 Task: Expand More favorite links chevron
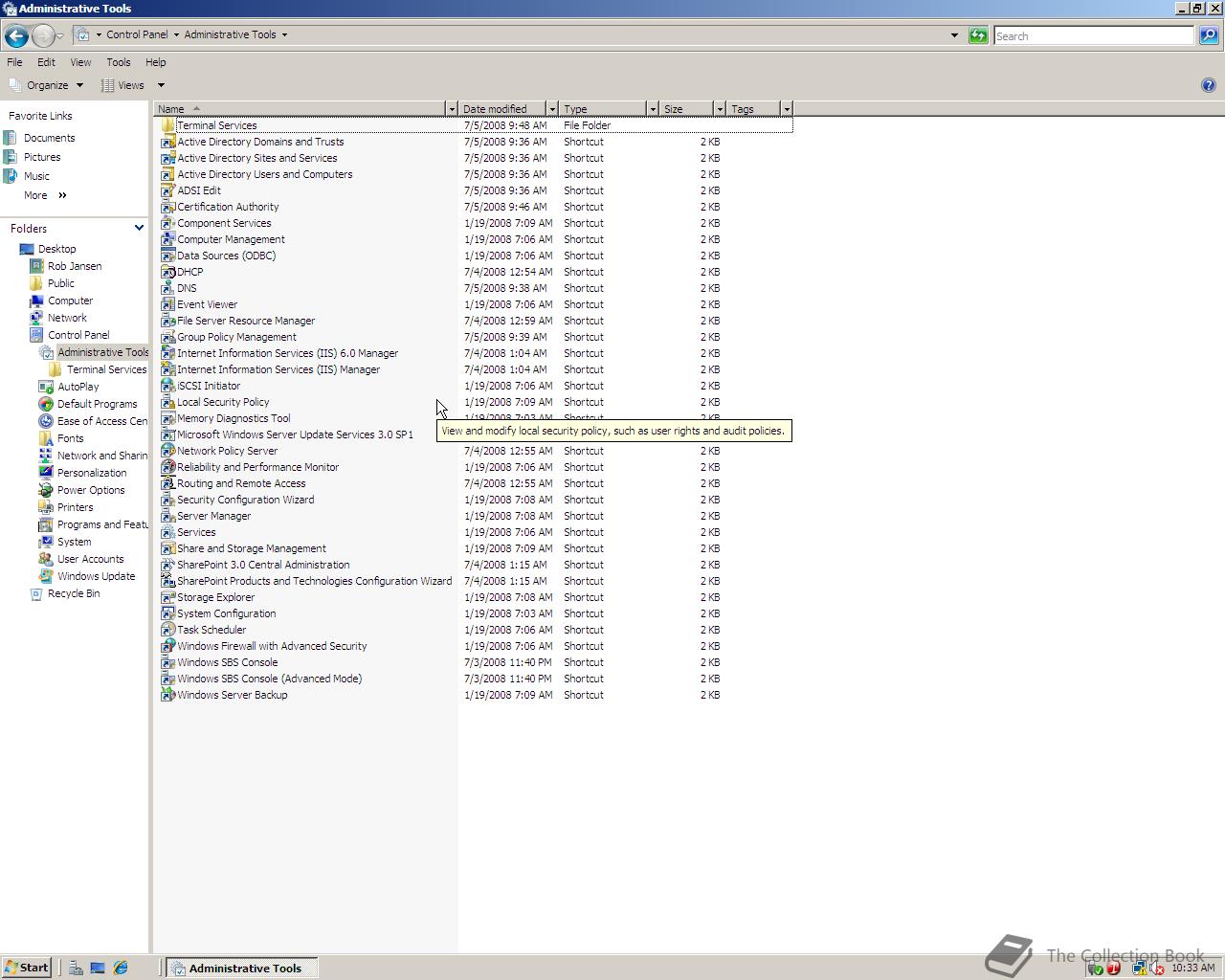click(63, 195)
